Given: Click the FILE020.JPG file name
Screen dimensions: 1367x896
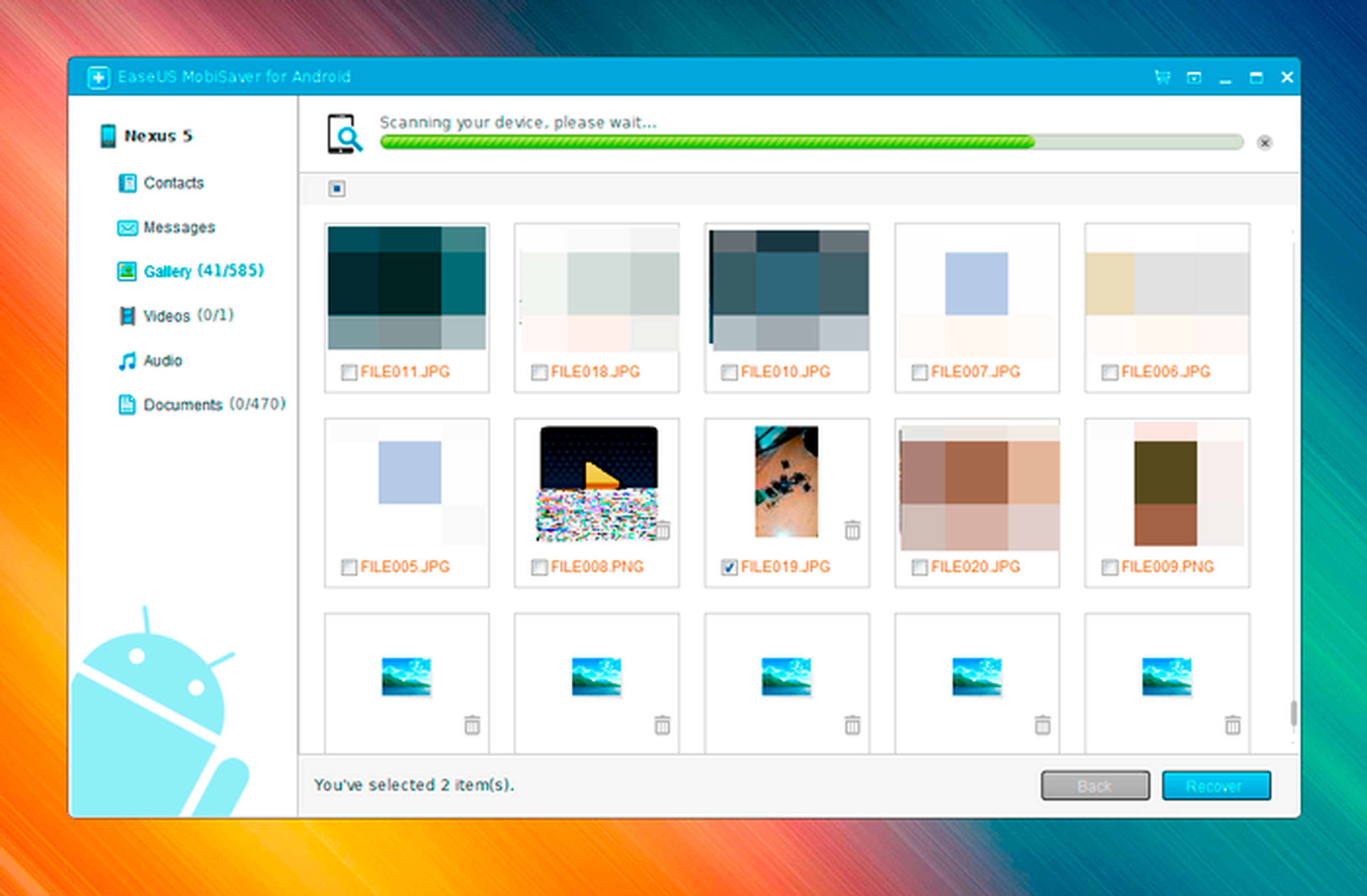Looking at the screenshot, I should pyautogui.click(x=976, y=567).
